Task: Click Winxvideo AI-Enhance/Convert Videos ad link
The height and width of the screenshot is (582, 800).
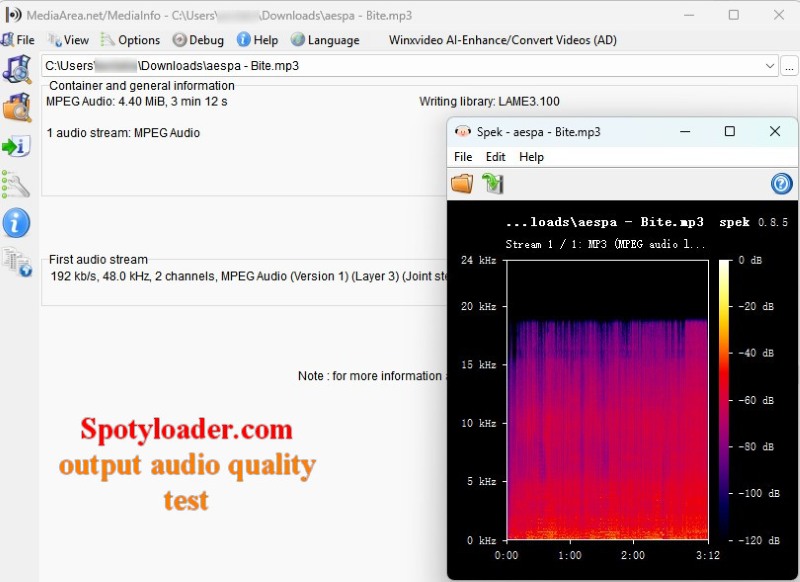Action: point(503,40)
